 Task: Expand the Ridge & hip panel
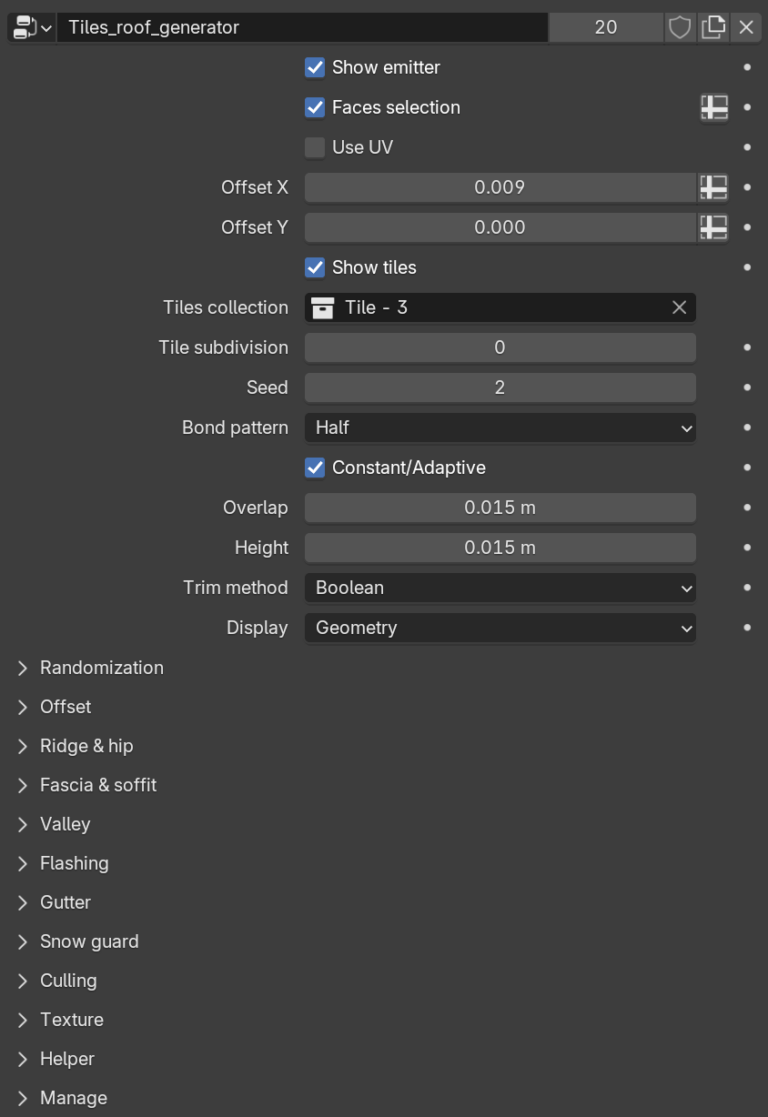click(86, 746)
